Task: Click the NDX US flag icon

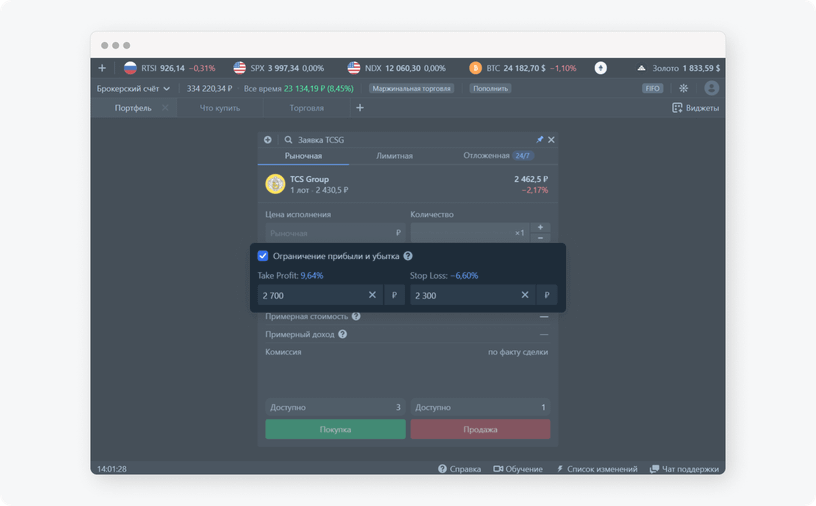Action: (354, 68)
